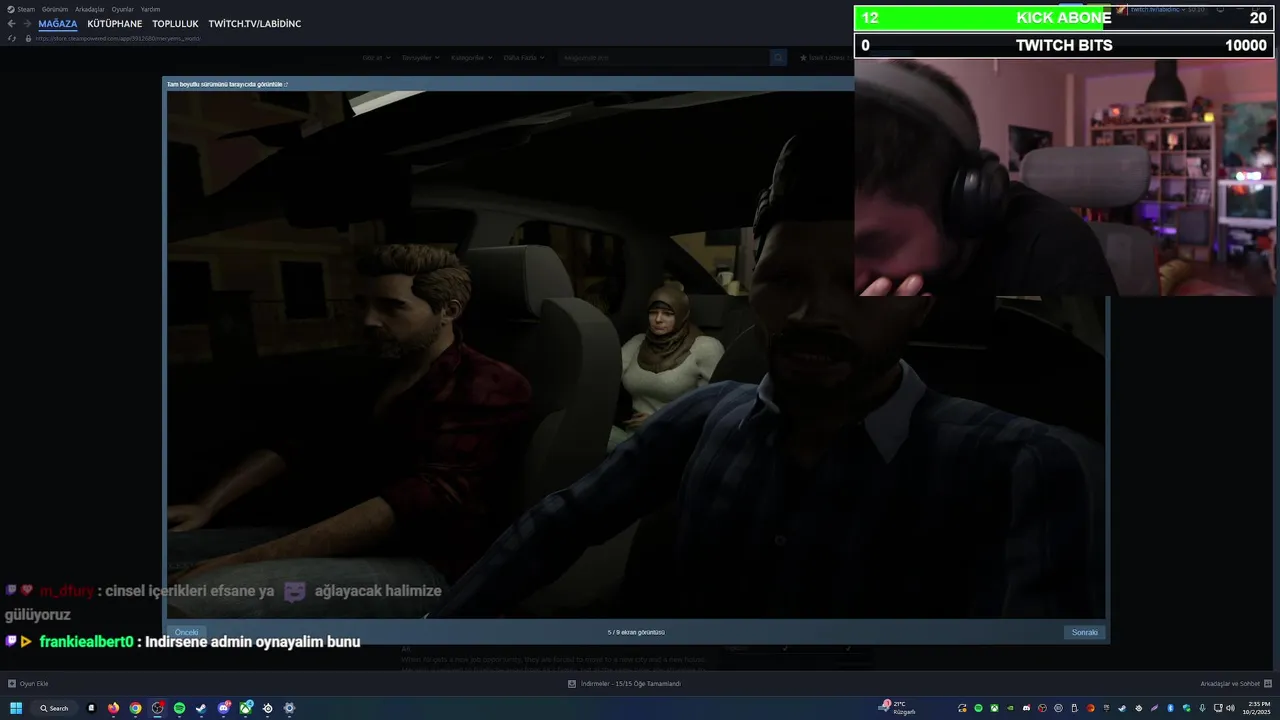Open the TWITCH.TV/LABİDİNC profile tab
Image resolution: width=1280 pixels, height=720 pixels.
(255, 23)
